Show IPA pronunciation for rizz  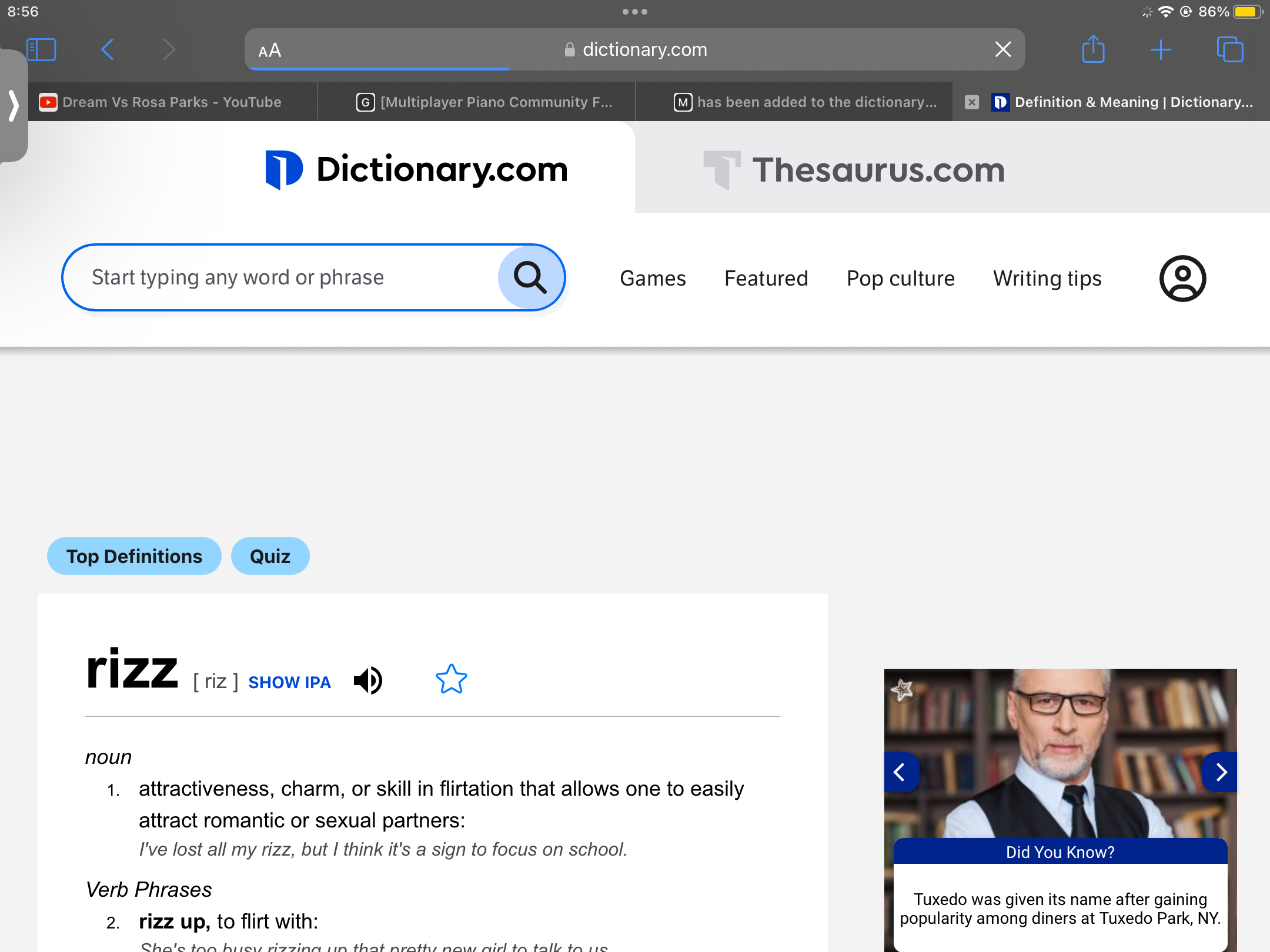tap(289, 682)
